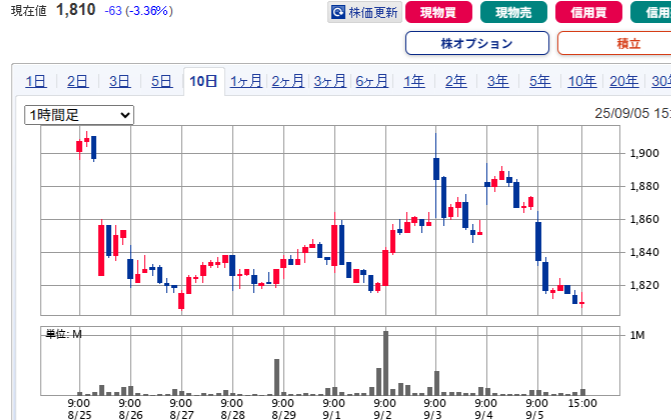Click the current price 1,810

pos(76,9)
